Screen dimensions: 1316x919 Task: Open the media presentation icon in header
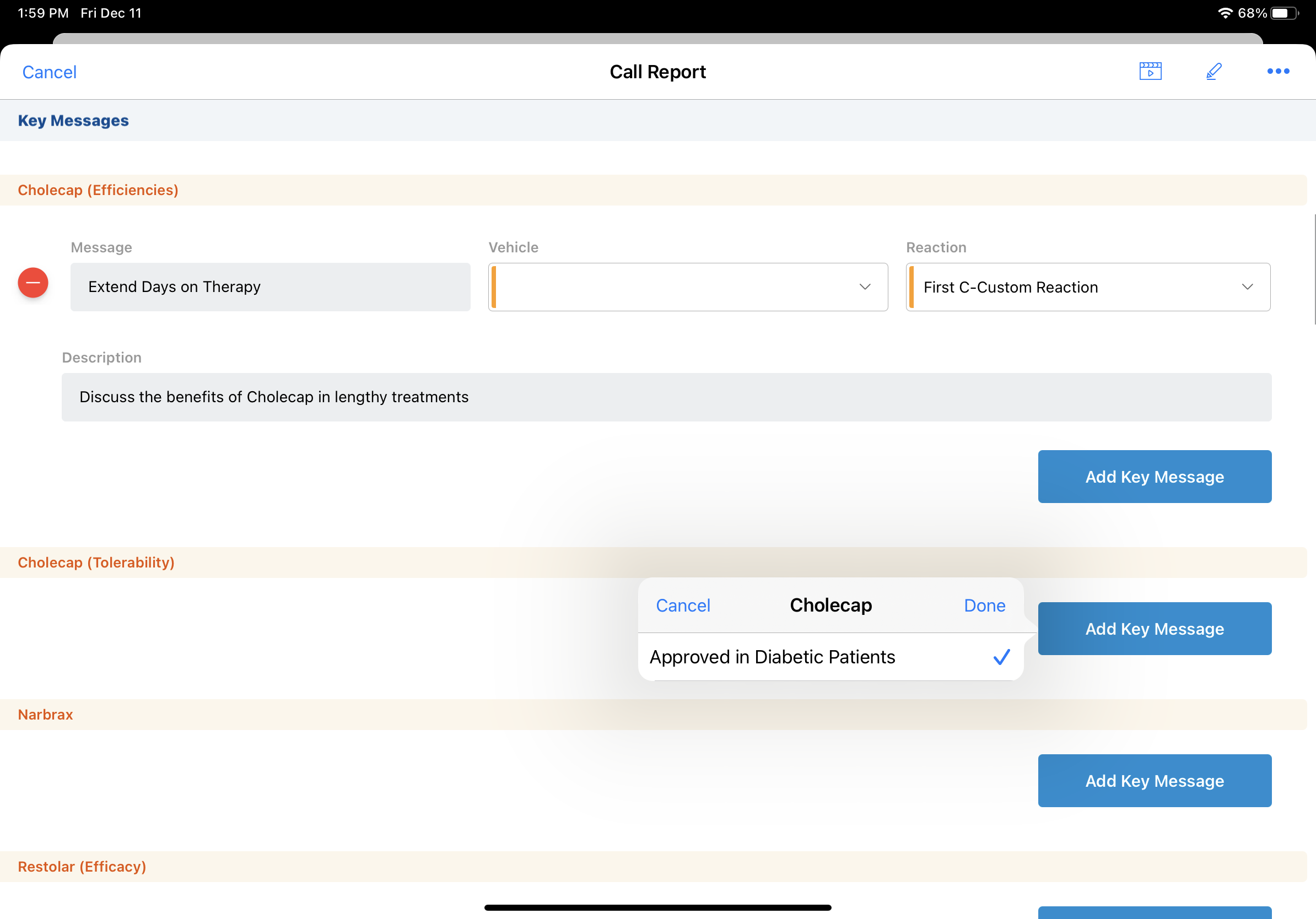1150,71
